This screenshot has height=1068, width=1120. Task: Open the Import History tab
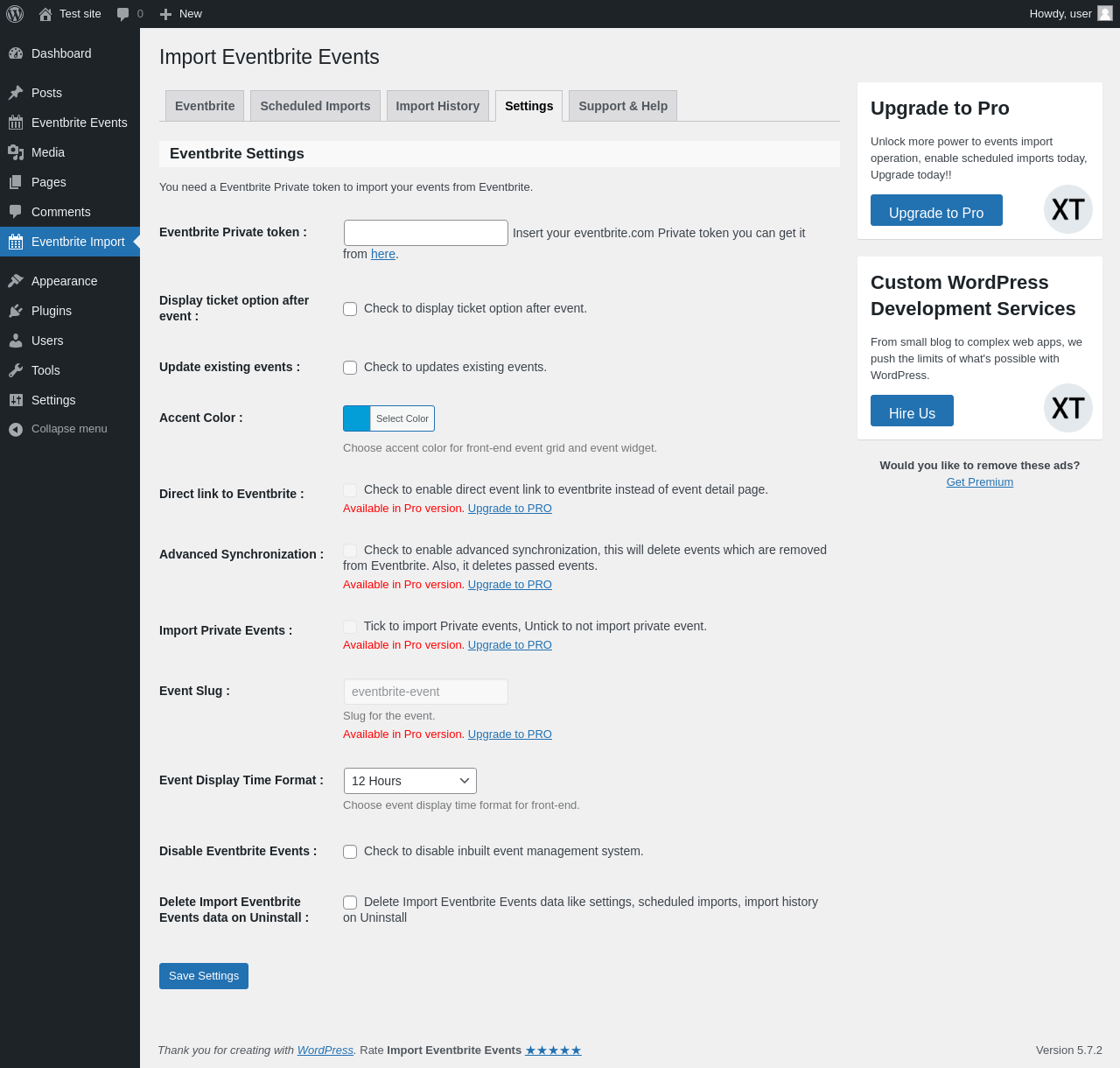437,106
